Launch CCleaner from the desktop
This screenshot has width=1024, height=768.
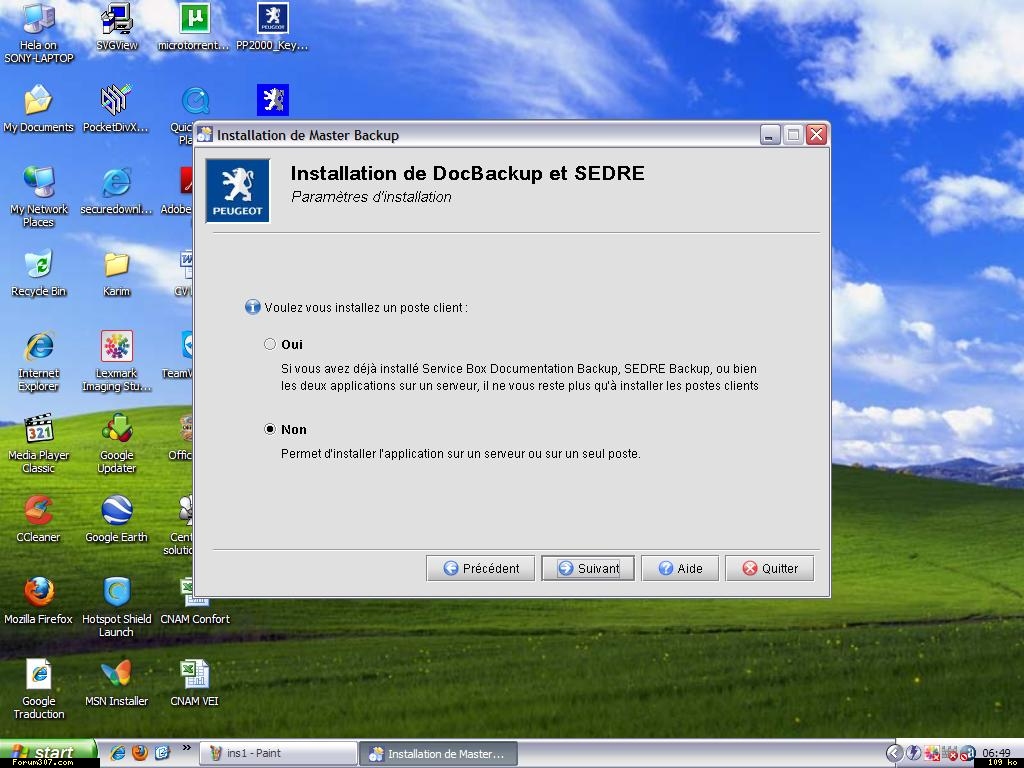39,519
